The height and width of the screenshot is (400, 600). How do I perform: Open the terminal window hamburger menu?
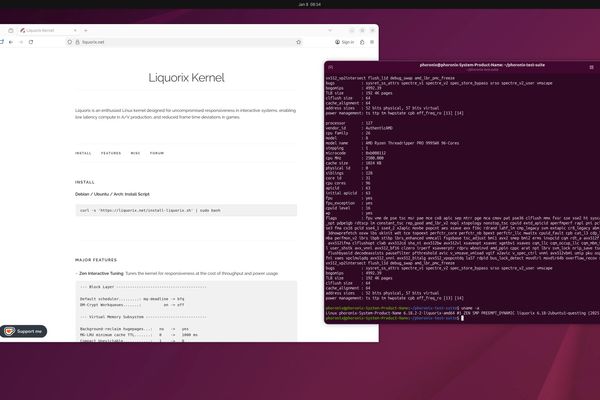pos(591,67)
